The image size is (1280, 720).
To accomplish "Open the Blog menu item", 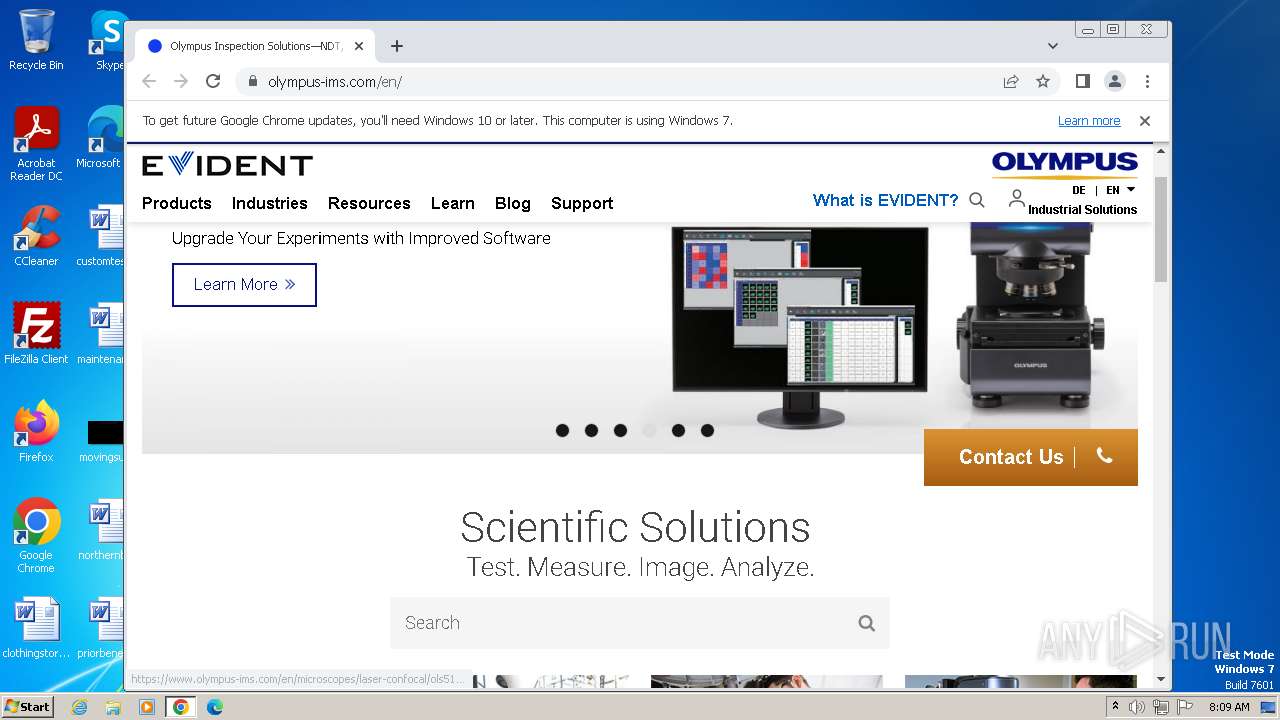I will point(513,203).
